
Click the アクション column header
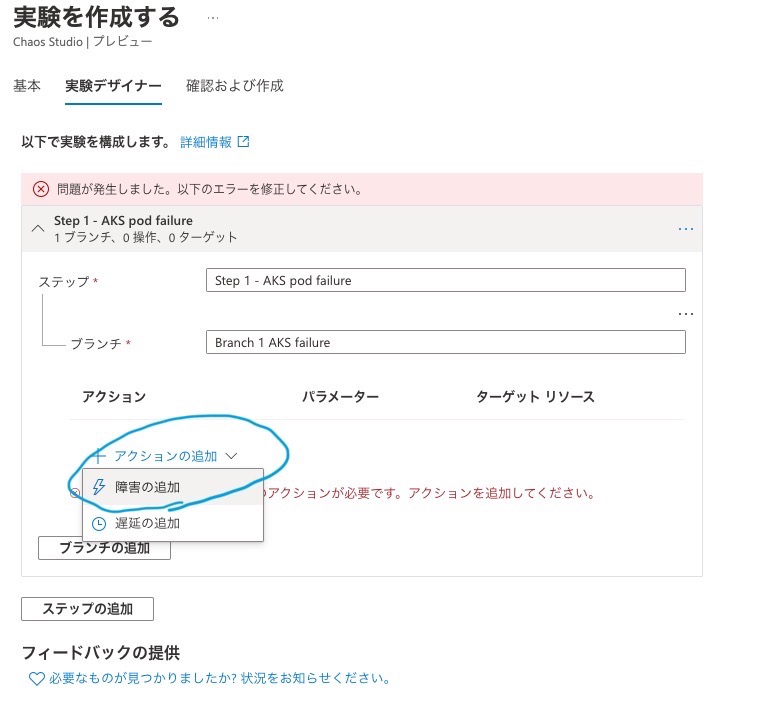pos(114,397)
